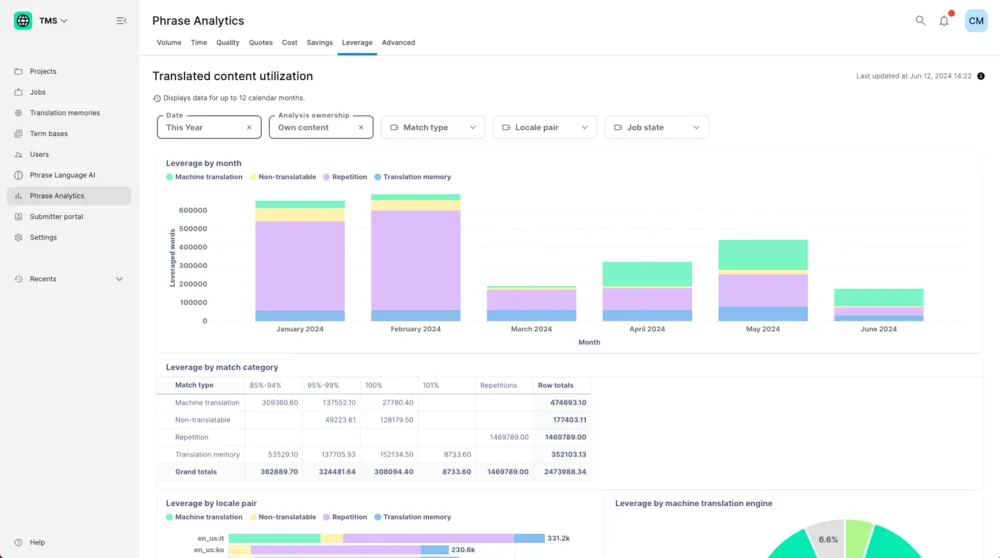Click the Help question mark icon
The height and width of the screenshot is (558, 1000).
18,542
